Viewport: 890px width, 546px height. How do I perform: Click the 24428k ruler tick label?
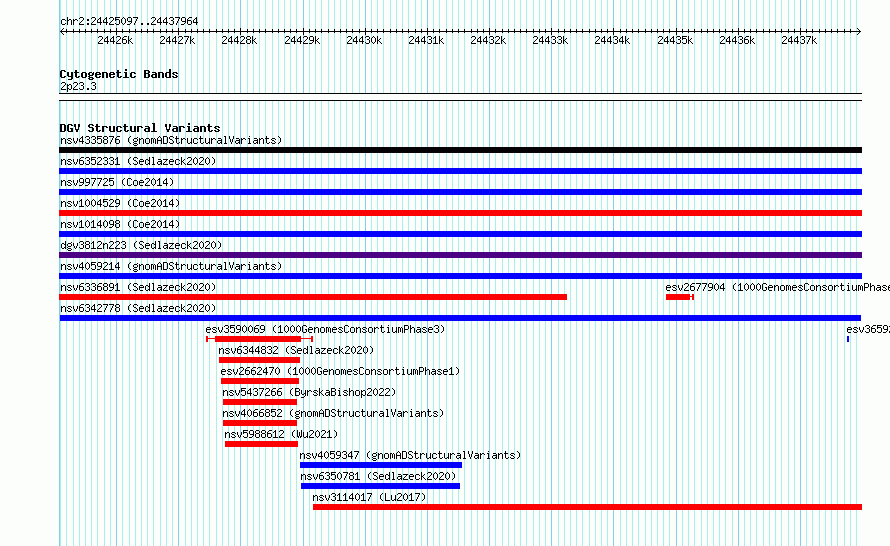point(239,40)
